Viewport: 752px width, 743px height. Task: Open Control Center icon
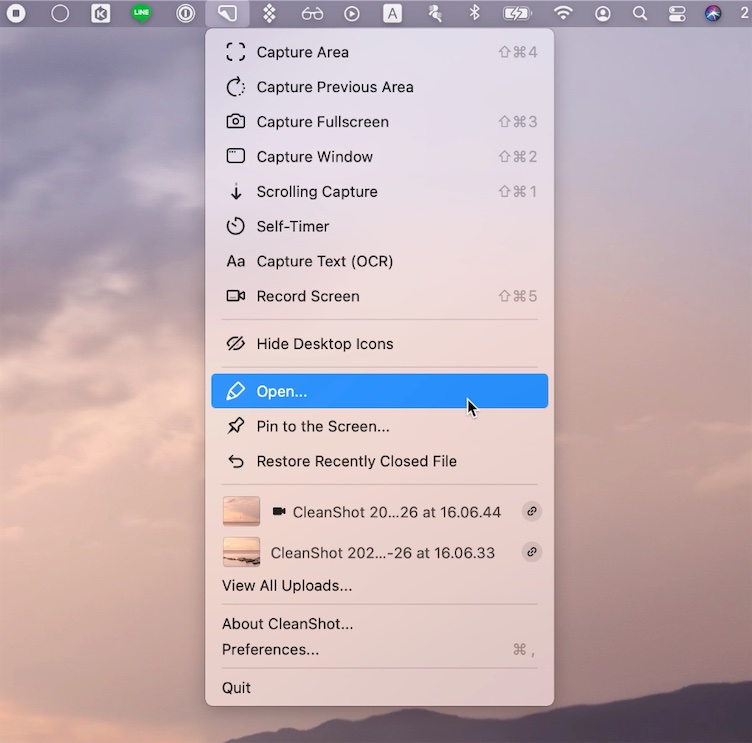pyautogui.click(x=677, y=13)
